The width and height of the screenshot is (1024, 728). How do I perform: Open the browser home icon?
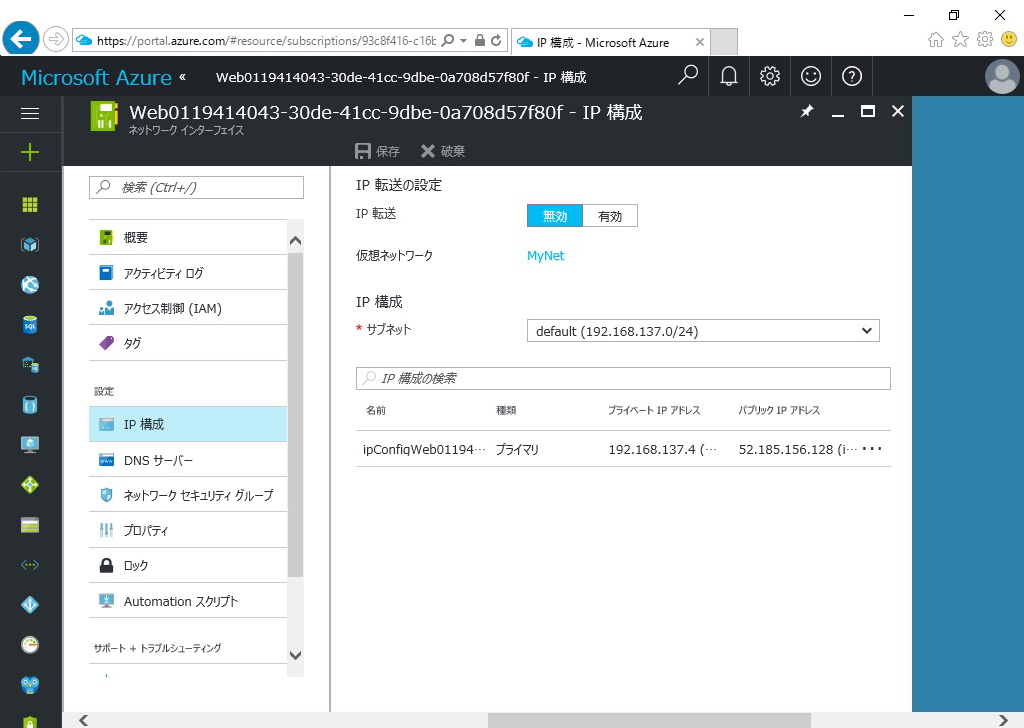(x=935, y=40)
